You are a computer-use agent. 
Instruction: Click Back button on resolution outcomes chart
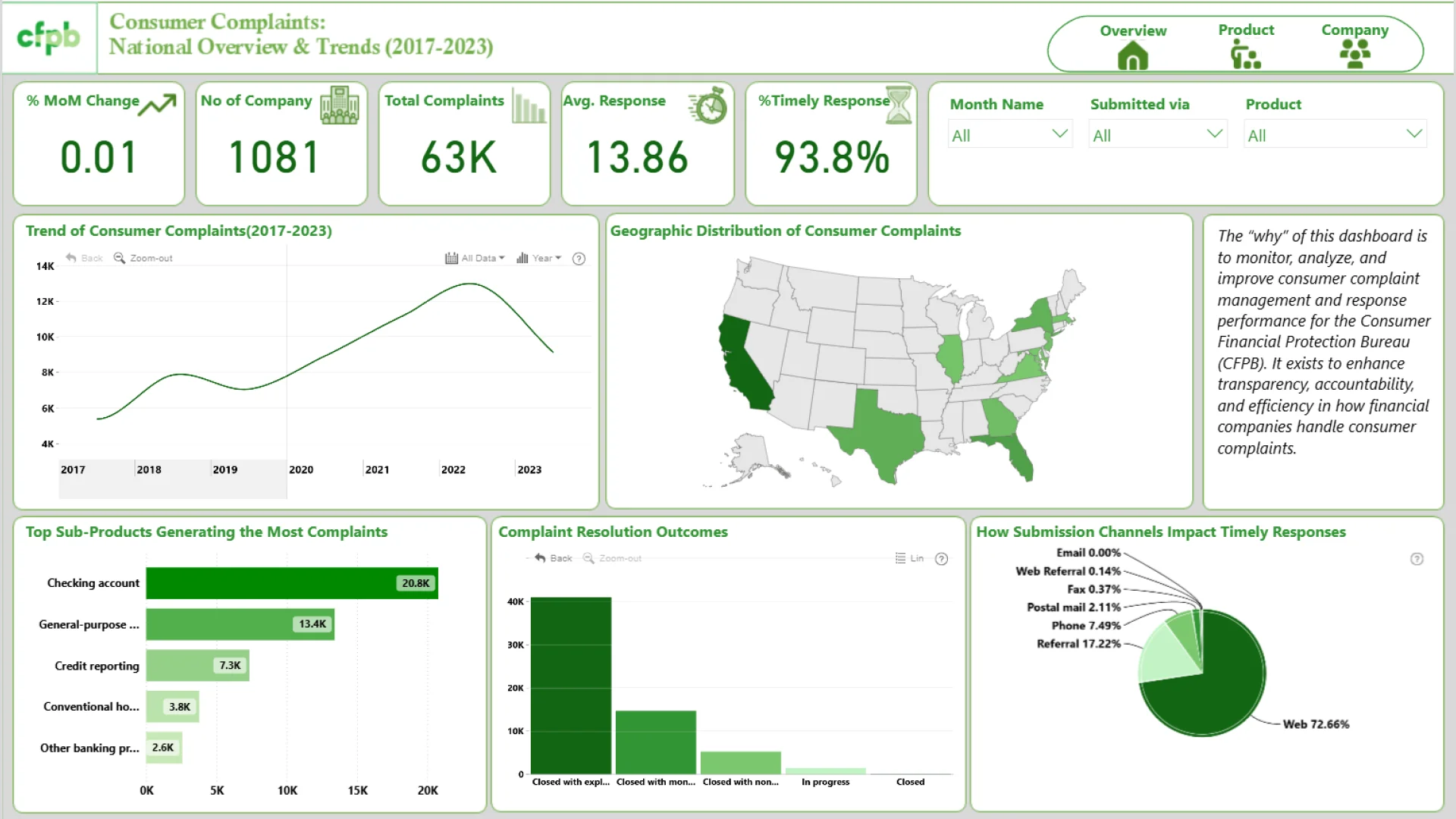553,558
